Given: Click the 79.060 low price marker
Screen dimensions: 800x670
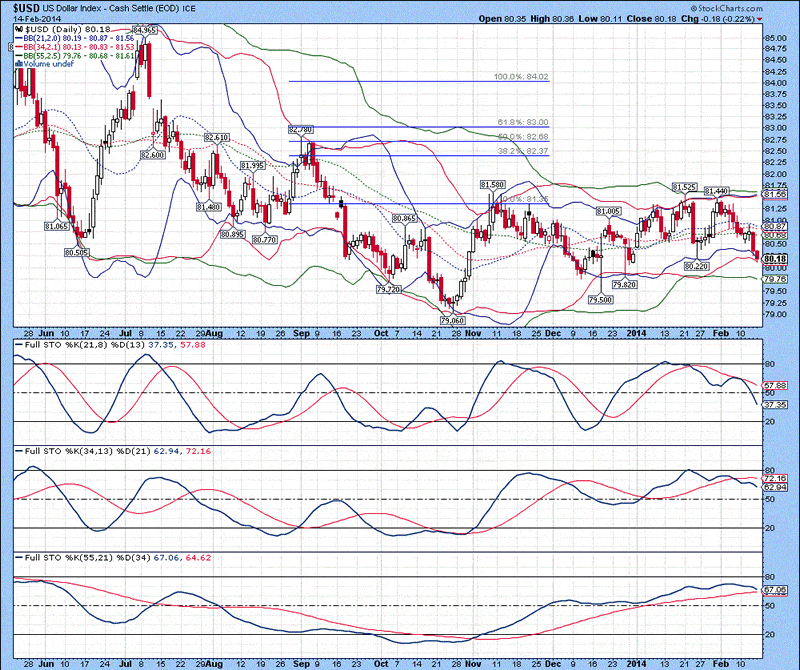Looking at the screenshot, I should pos(453,320).
